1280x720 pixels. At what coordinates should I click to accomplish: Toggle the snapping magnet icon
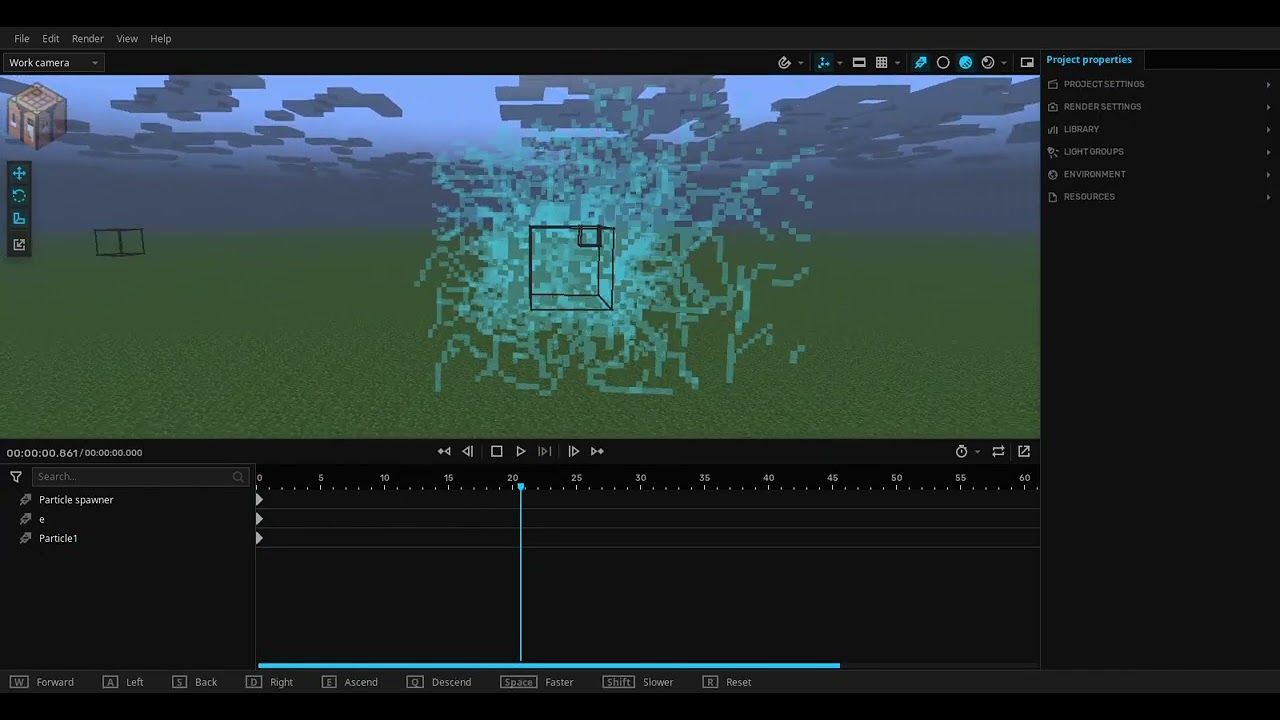coord(785,62)
